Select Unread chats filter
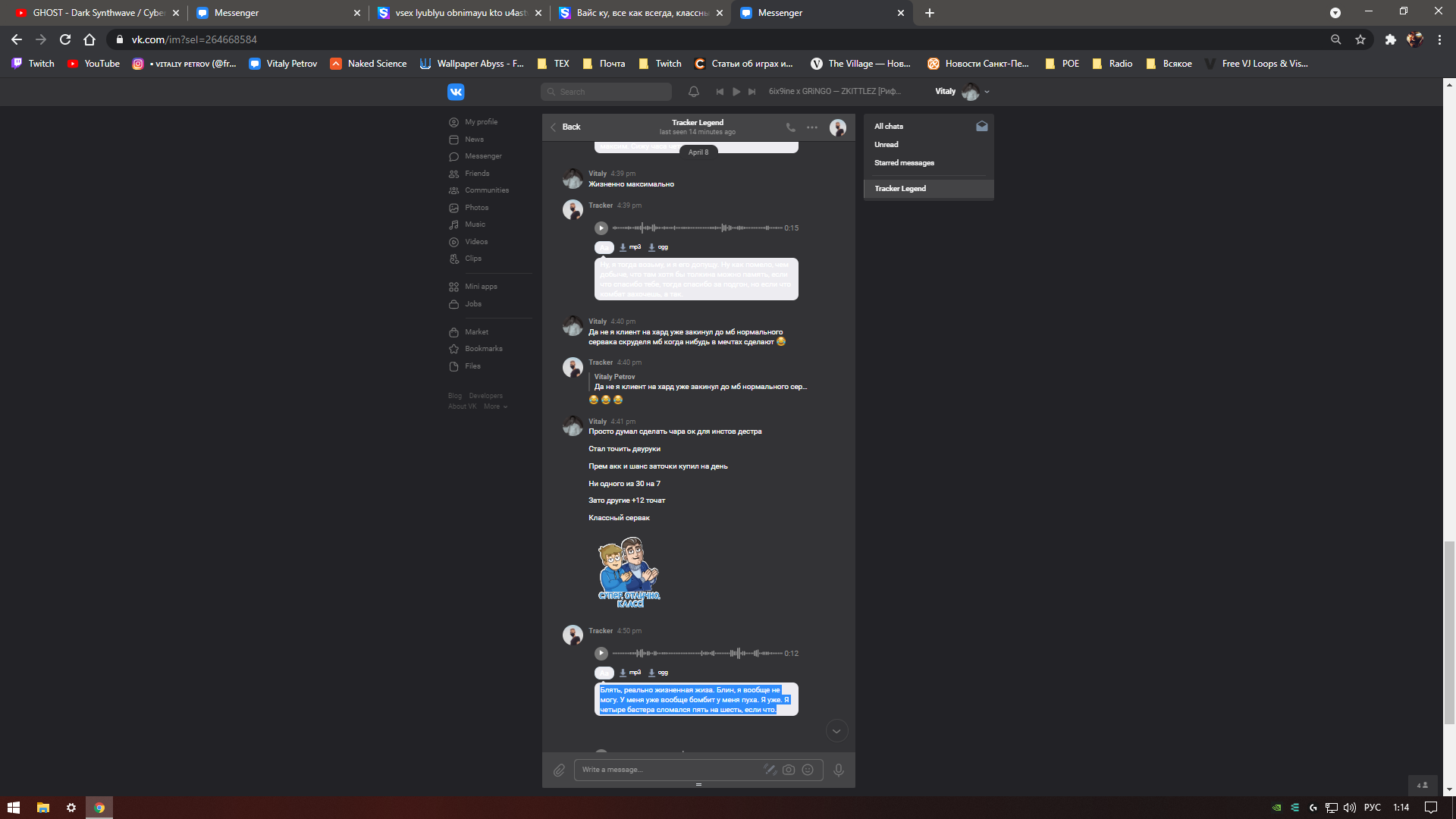The width and height of the screenshot is (1456, 819). click(x=886, y=144)
